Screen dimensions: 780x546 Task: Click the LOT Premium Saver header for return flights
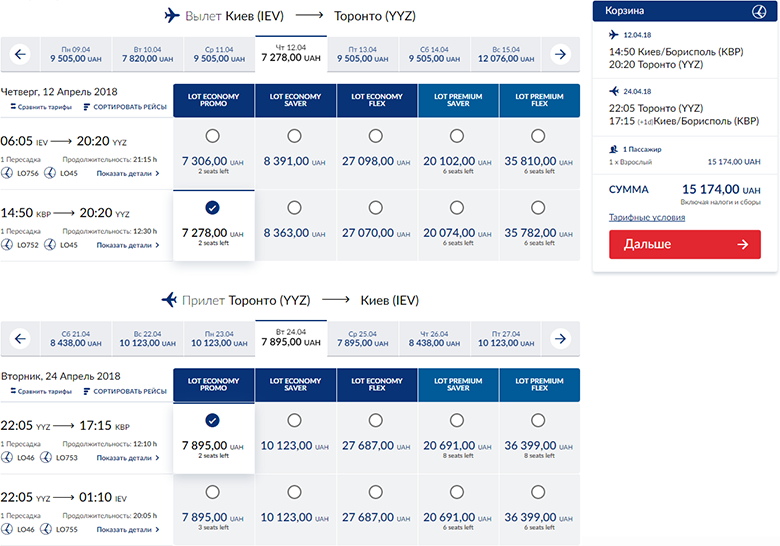click(x=458, y=384)
